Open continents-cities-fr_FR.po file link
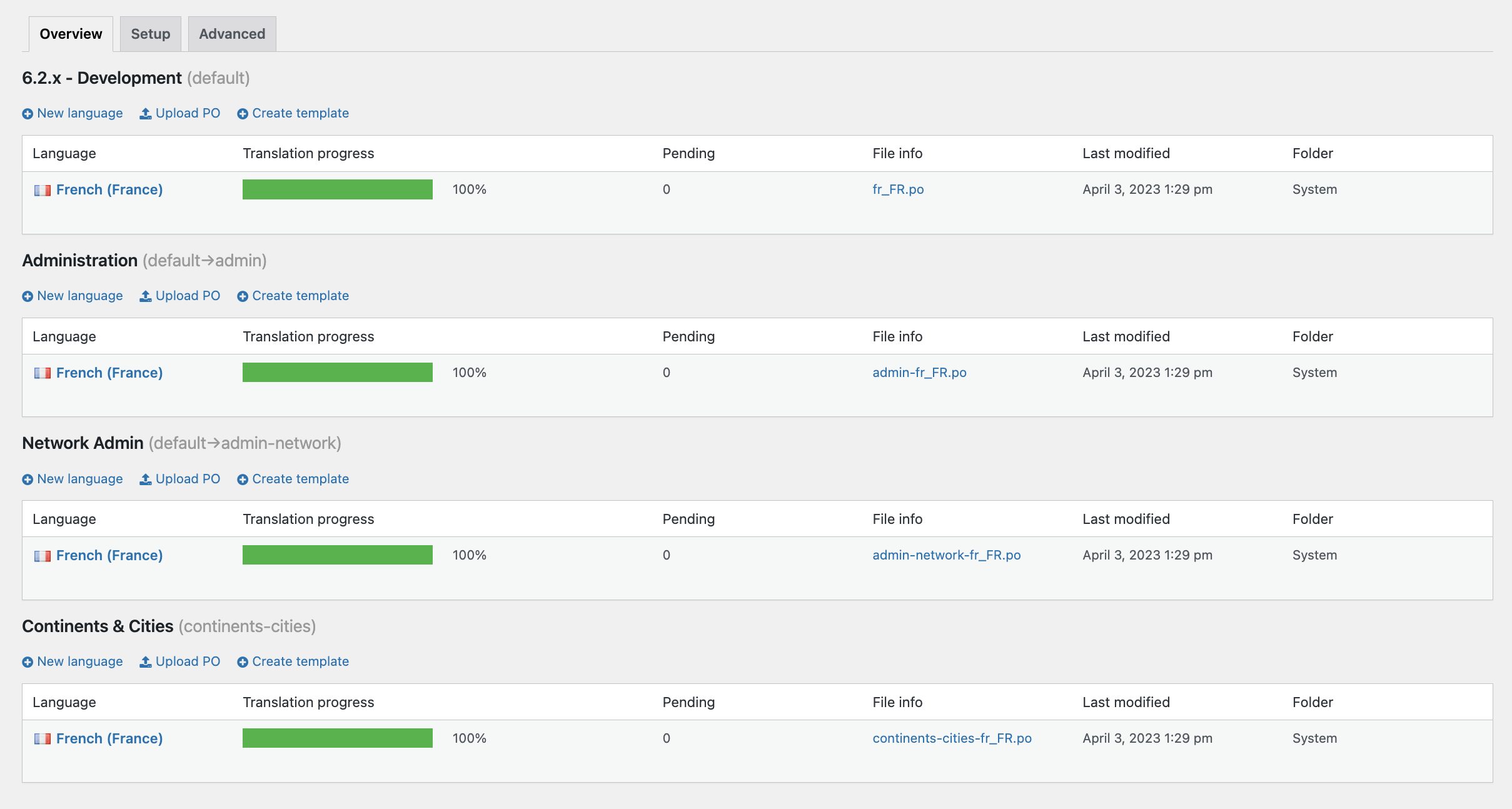1512x809 pixels. coord(952,738)
